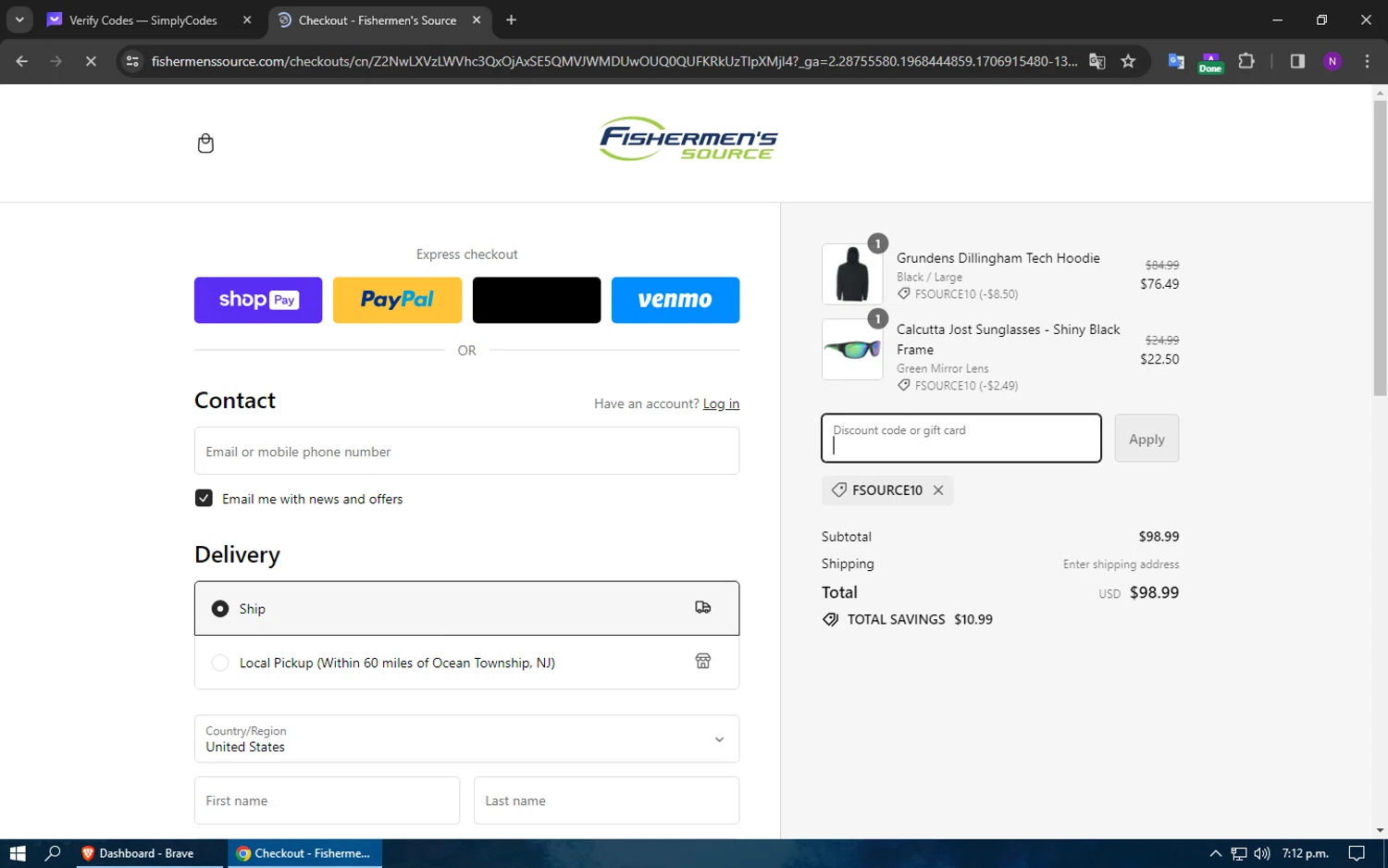Open the Extensions puzzle menu
This screenshot has width=1388, height=868.
(x=1246, y=61)
